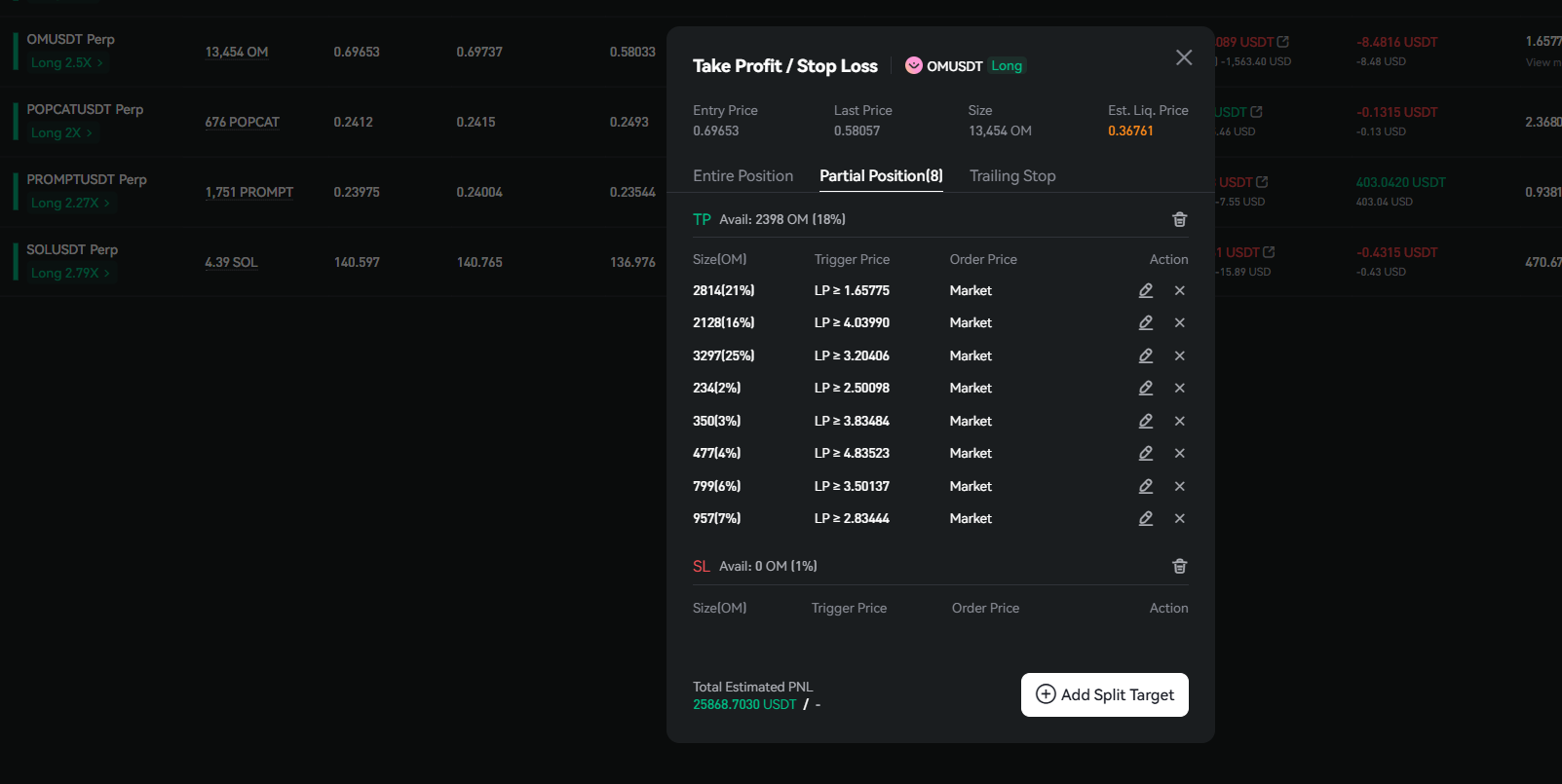Switch to the Entire Position tab
This screenshot has height=784, width=1562.
(x=743, y=176)
